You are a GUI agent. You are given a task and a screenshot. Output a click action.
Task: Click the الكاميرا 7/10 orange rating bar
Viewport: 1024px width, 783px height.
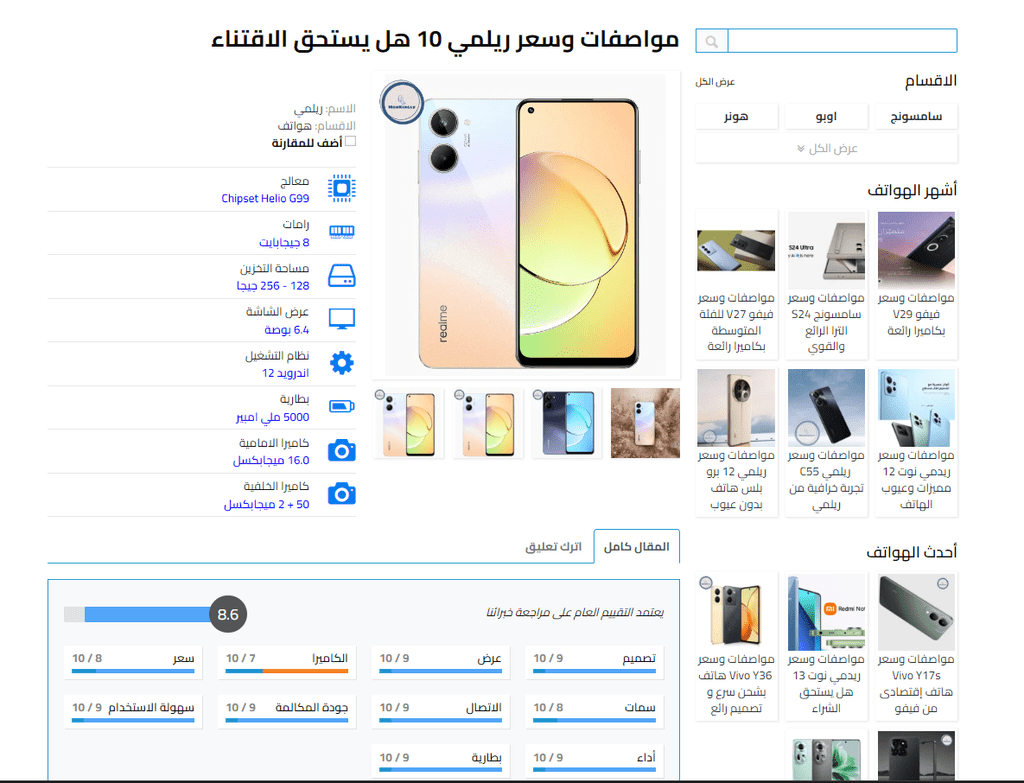pyautogui.click(x=287, y=671)
